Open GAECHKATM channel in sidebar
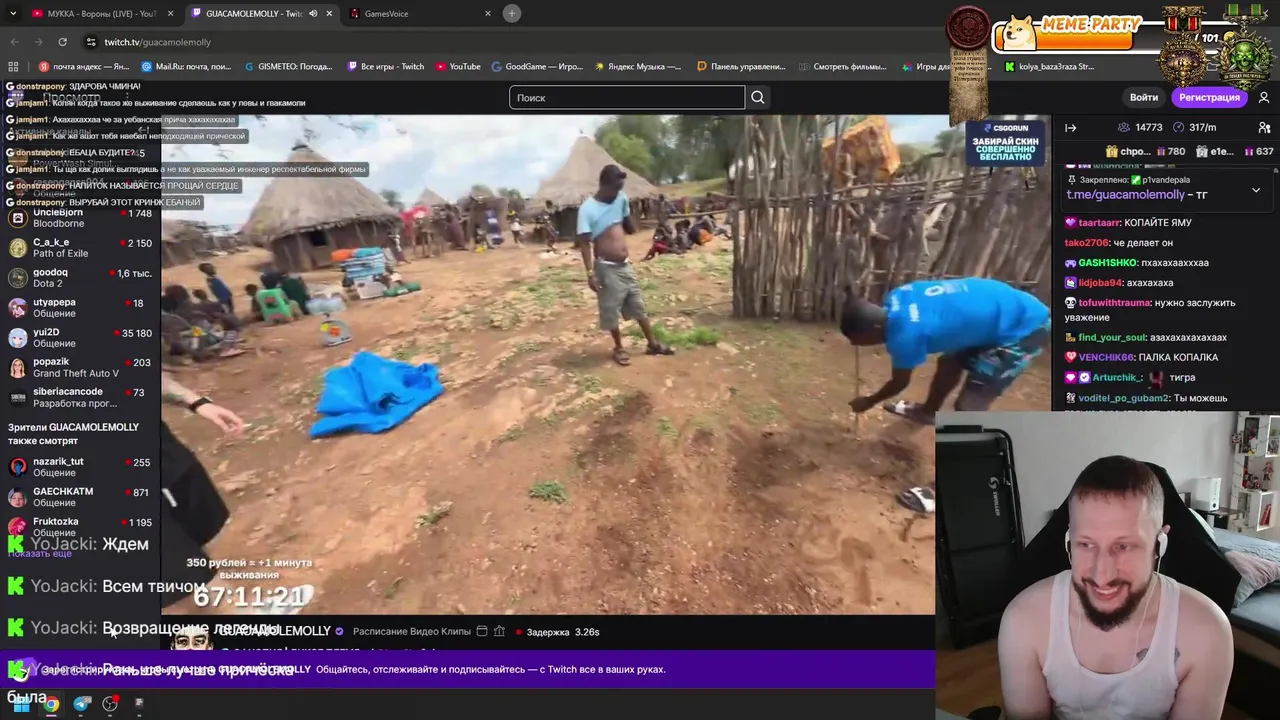Image resolution: width=1280 pixels, height=720 pixels. point(80,497)
